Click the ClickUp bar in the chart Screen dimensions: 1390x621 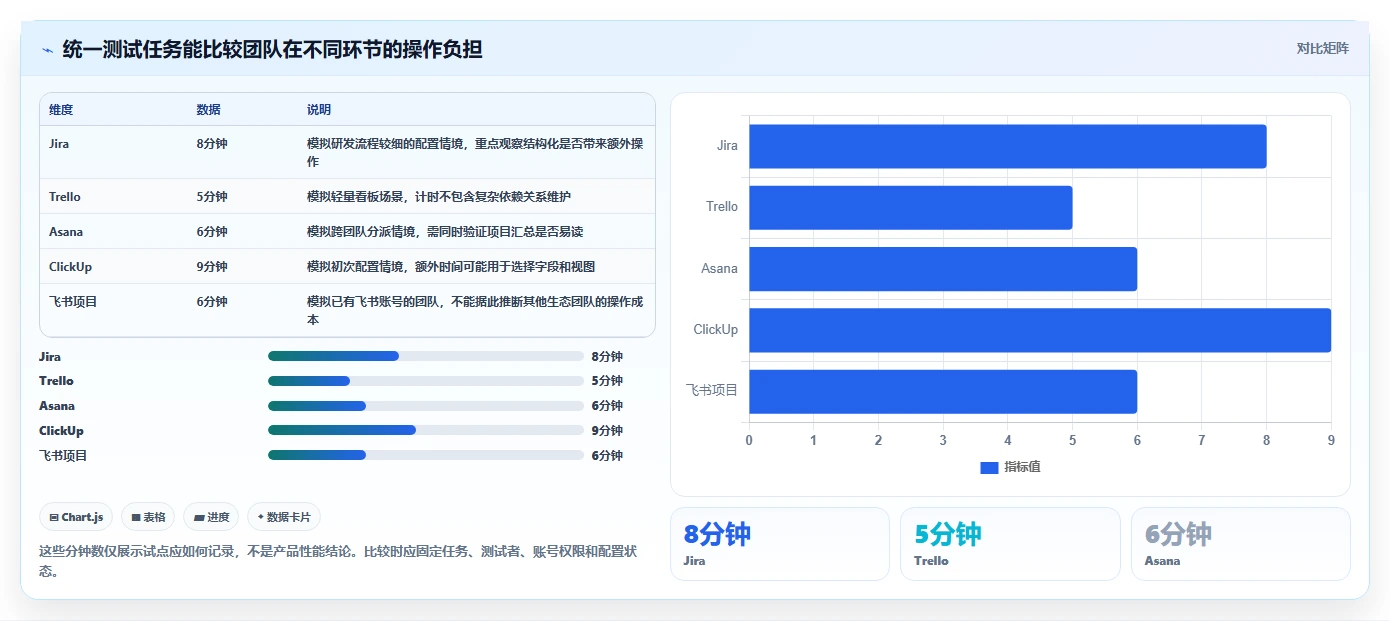[x=1040, y=330]
